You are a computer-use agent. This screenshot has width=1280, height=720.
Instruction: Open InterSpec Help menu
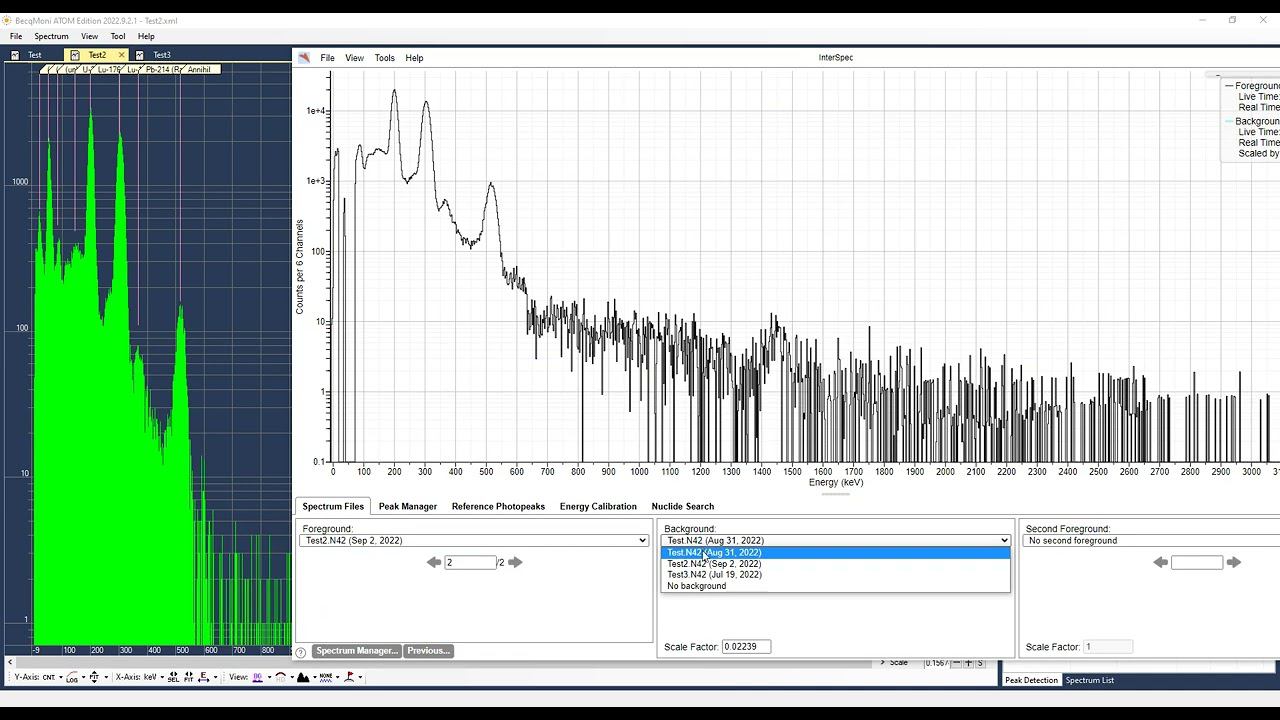414,58
